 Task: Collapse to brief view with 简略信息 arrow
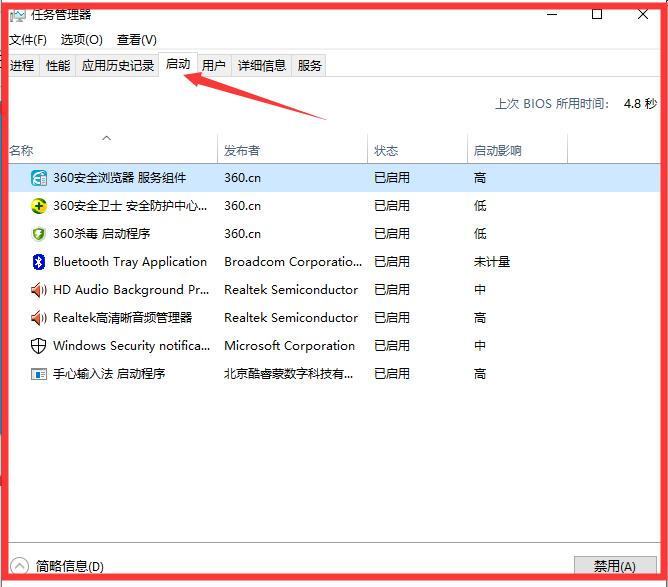click(x=19, y=566)
